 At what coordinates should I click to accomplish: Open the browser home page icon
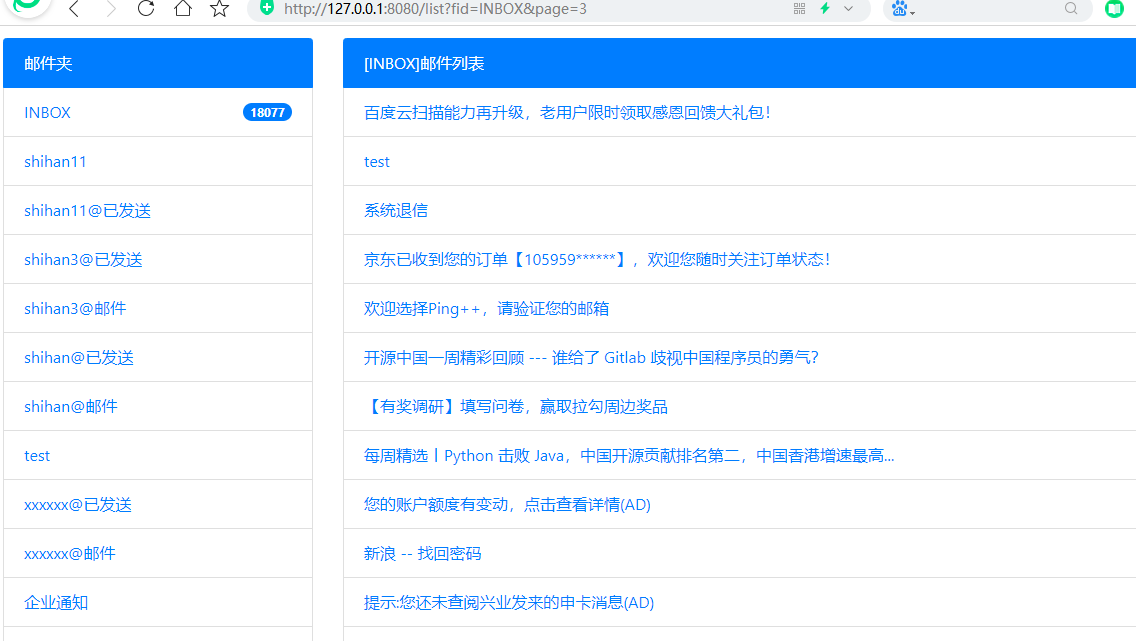pos(183,9)
